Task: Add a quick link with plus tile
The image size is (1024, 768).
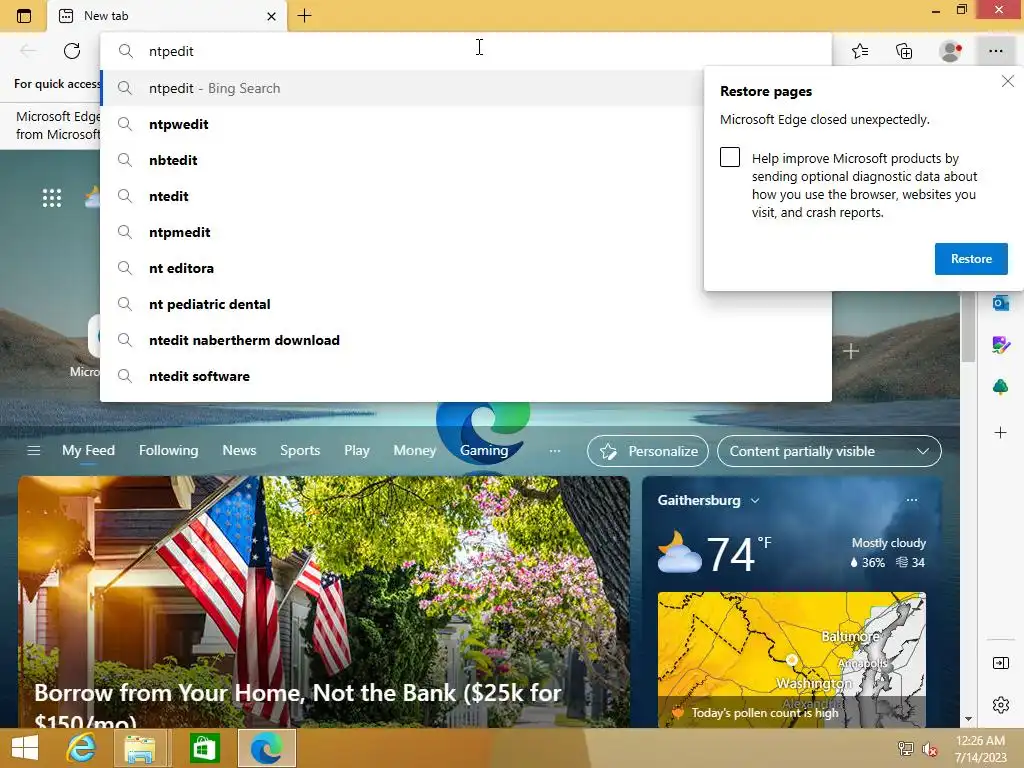Action: click(x=850, y=351)
